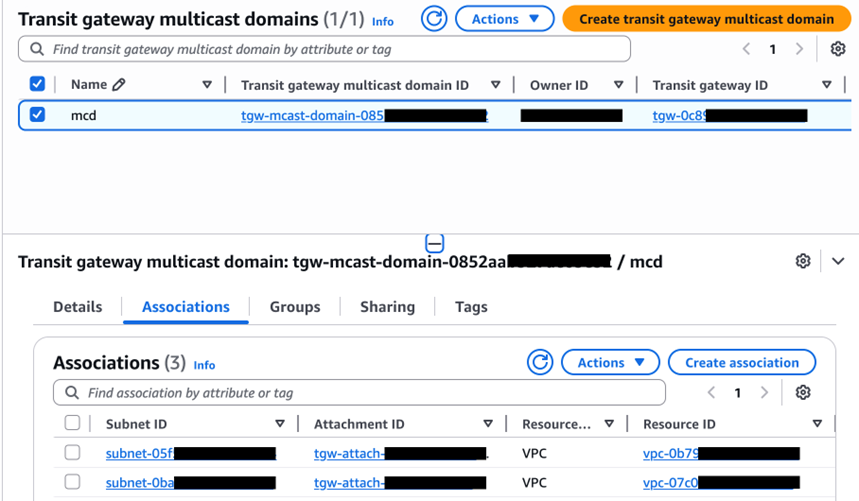859x501 pixels.
Task: Collapse the detail panel with chevron
Action: [838, 261]
